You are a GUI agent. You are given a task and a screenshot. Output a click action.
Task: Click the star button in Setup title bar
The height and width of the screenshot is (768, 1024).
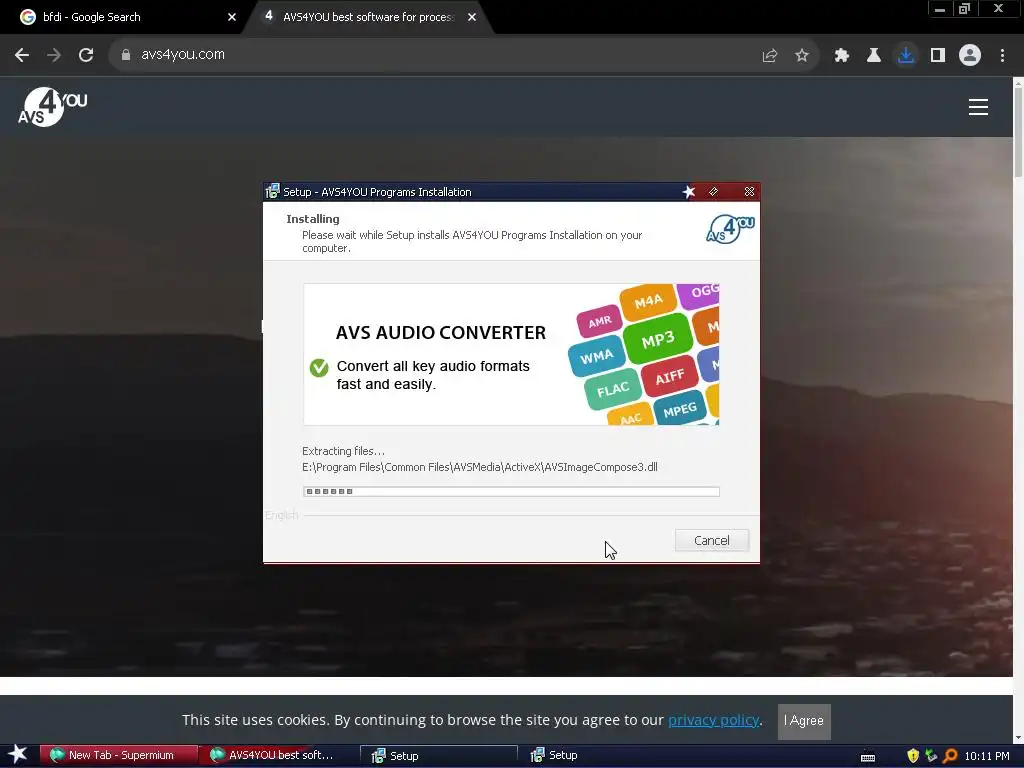coord(689,192)
